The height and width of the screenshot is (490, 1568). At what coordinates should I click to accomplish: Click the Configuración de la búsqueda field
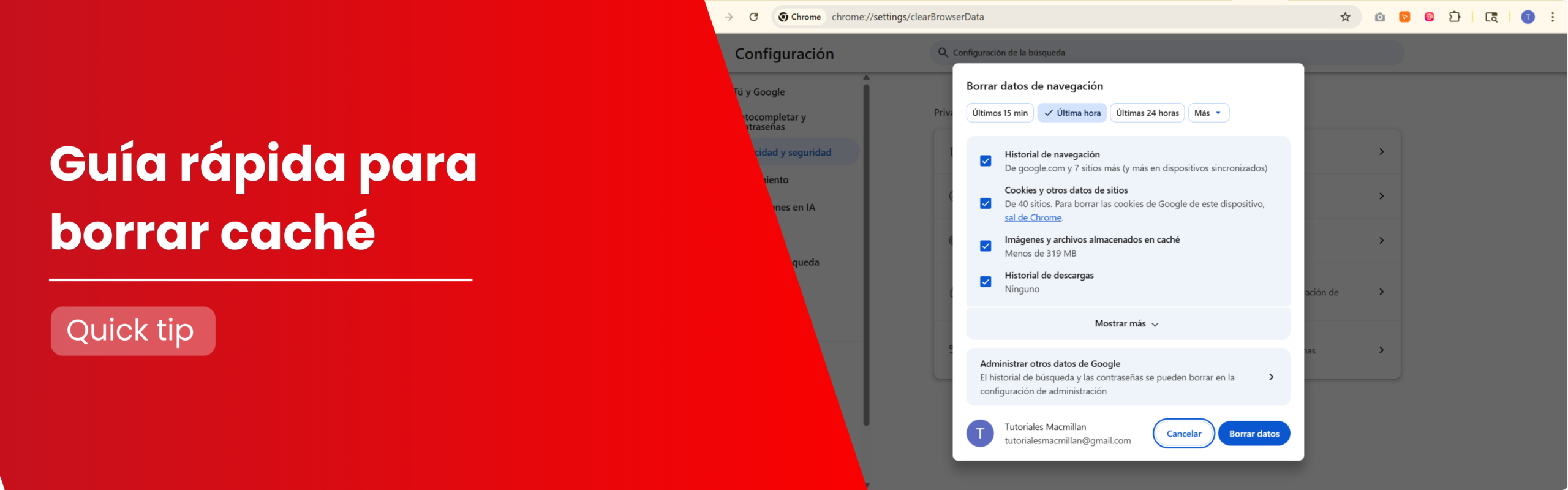point(1167,53)
